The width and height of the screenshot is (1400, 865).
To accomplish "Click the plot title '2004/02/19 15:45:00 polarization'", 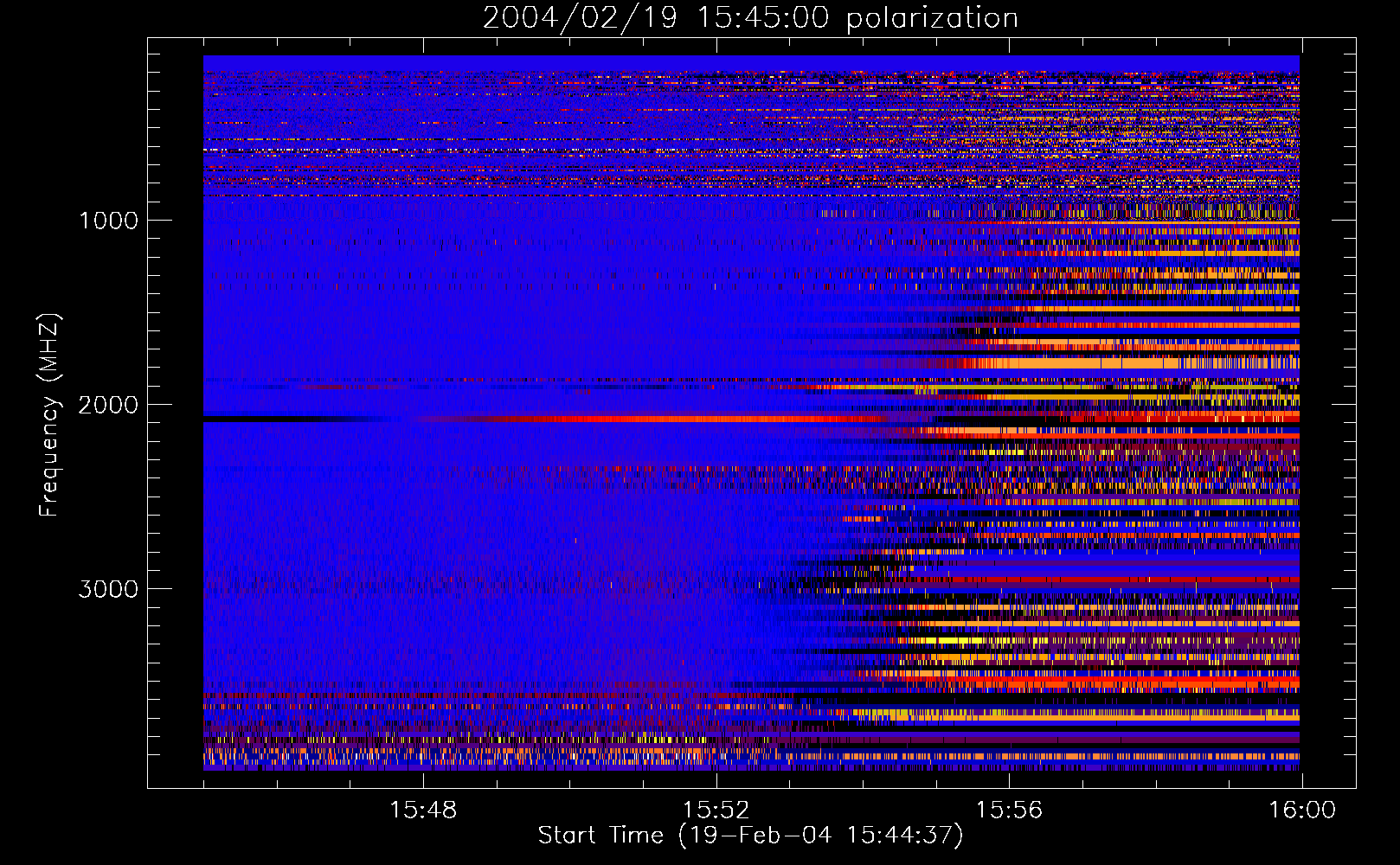I will [750, 18].
